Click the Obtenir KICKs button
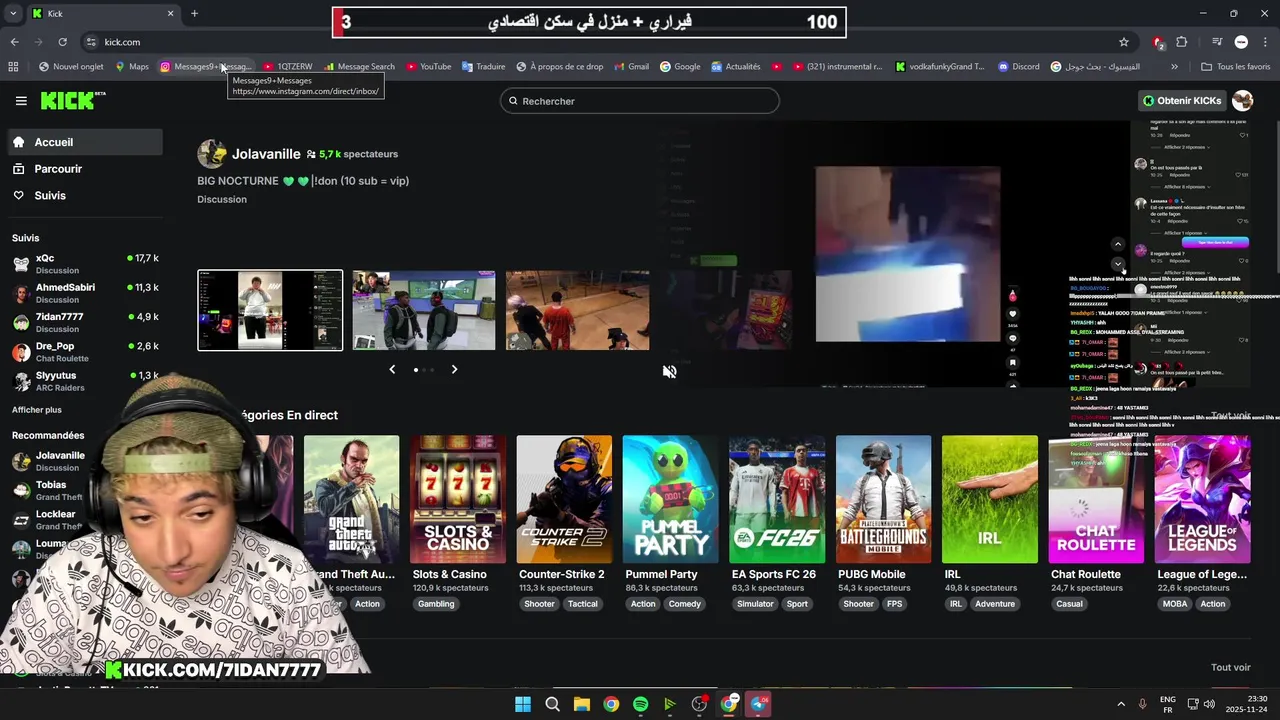The image size is (1280, 720). coord(1182,101)
